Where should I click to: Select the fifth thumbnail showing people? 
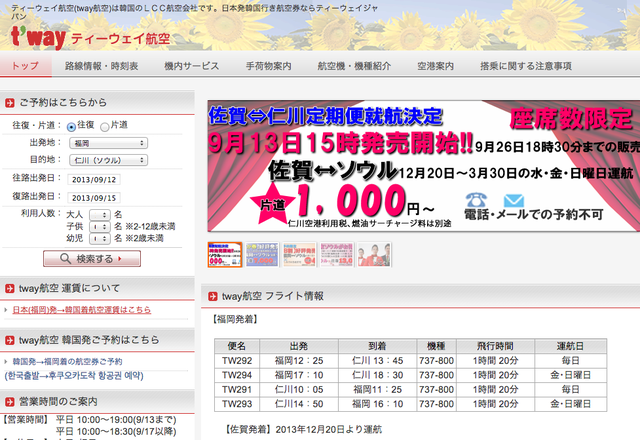(374, 255)
